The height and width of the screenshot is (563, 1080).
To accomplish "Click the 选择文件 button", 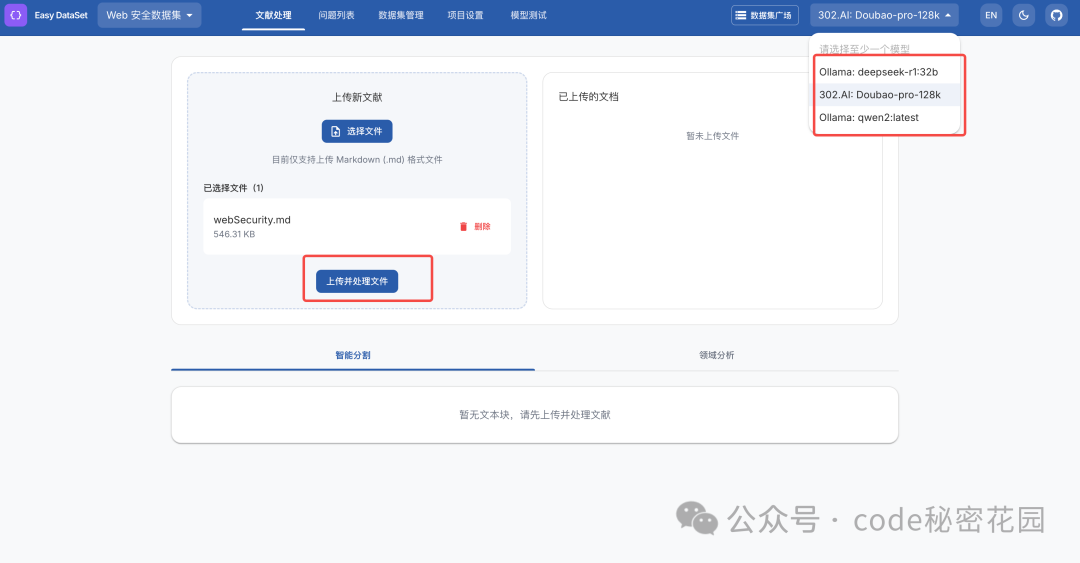I will [x=357, y=131].
